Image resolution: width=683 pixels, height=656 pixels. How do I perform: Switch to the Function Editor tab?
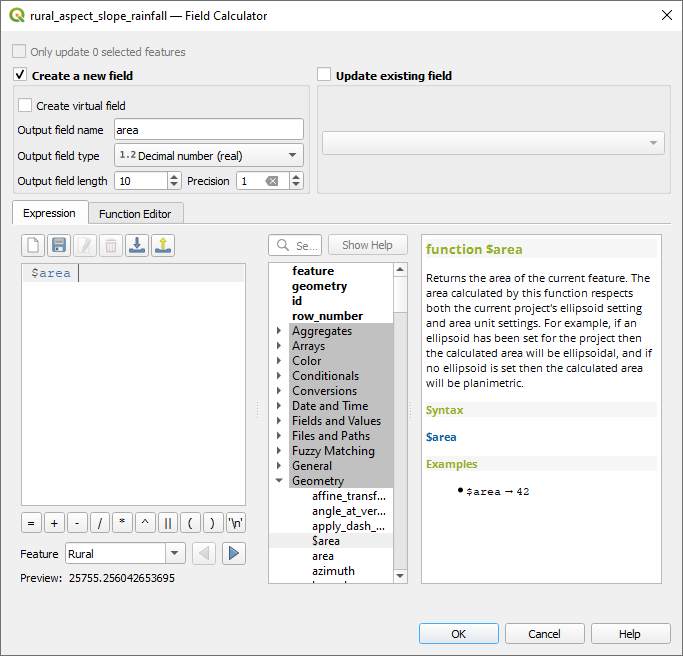(x=134, y=213)
